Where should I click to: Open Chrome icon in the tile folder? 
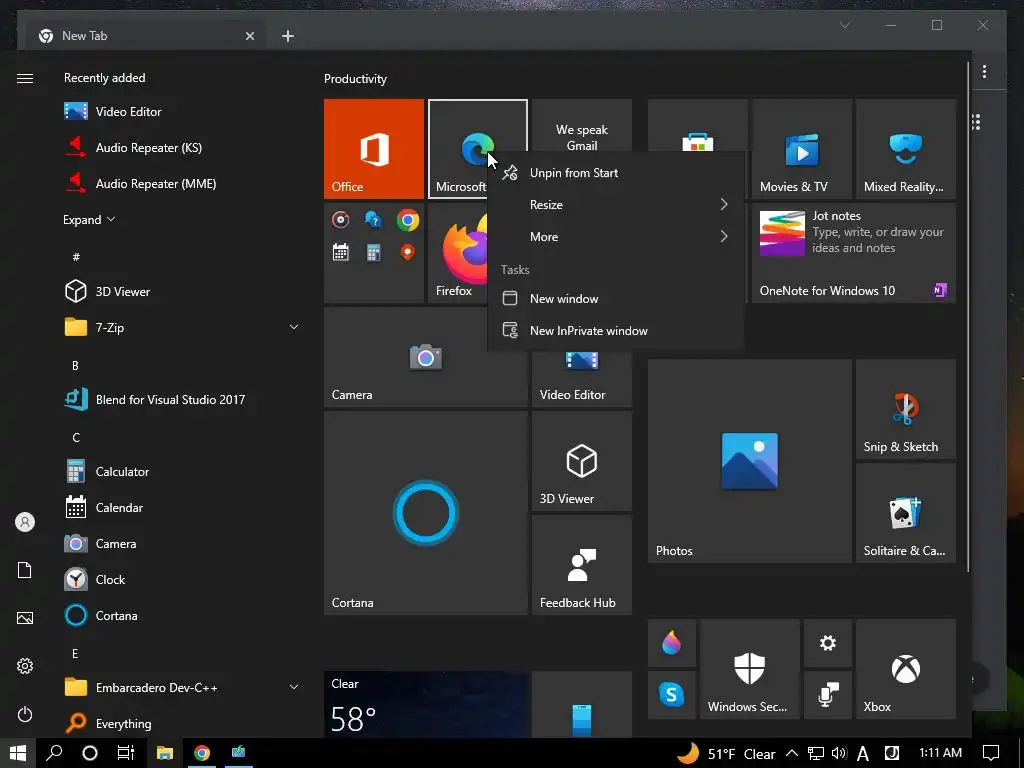click(408, 220)
